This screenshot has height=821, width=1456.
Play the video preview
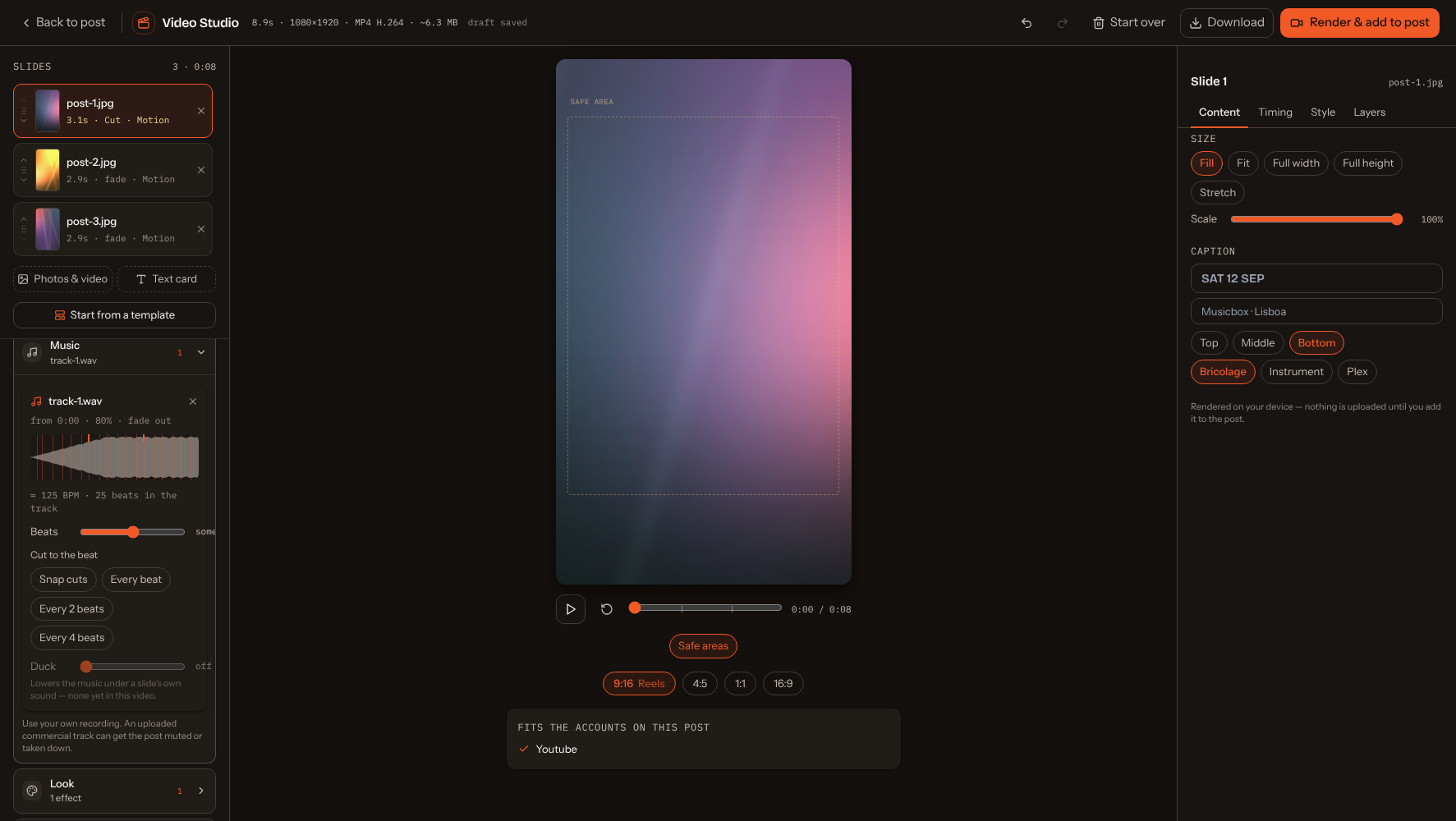tap(571, 609)
